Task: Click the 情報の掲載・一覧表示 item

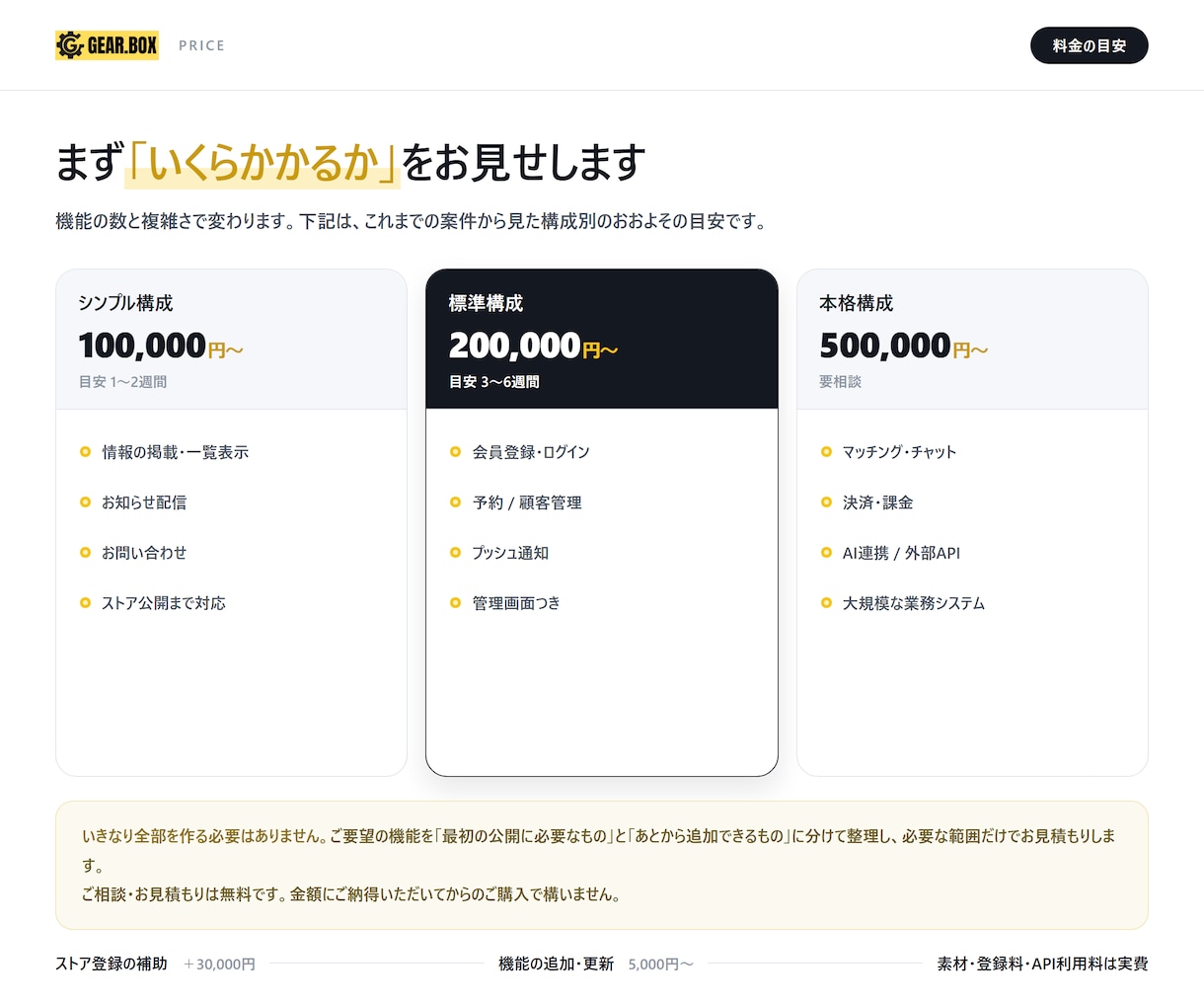Action: click(175, 452)
